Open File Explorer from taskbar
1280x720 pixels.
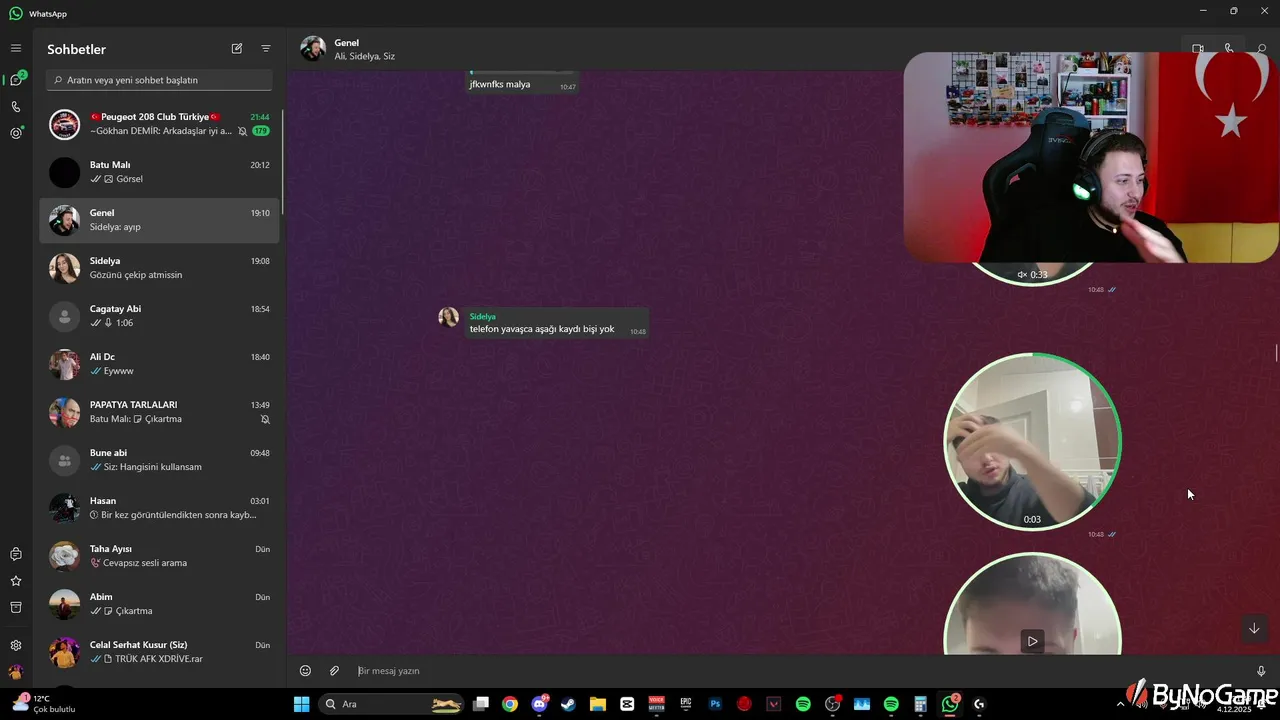tap(598, 704)
